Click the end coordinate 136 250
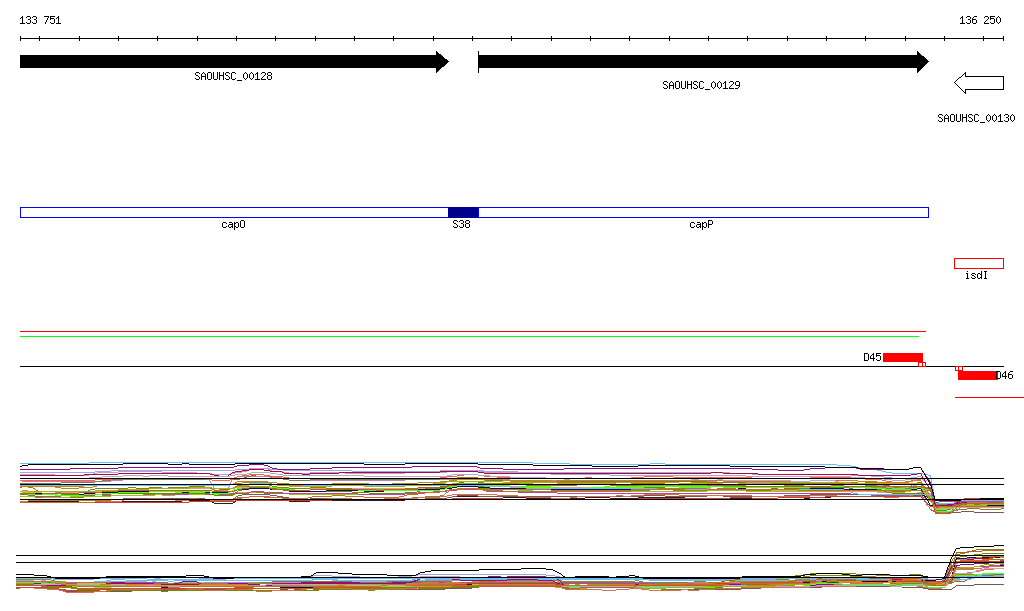Viewport: 1024px width, 611px height. [x=979, y=20]
